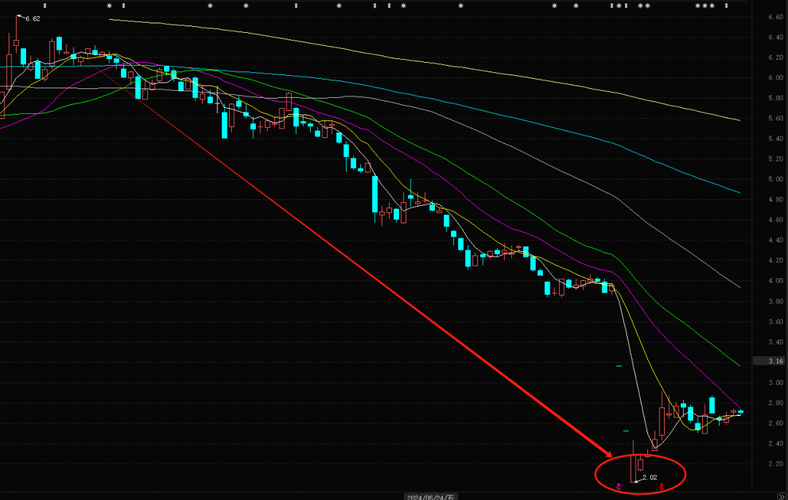Click the red S marker below the chart

pos(662,487)
